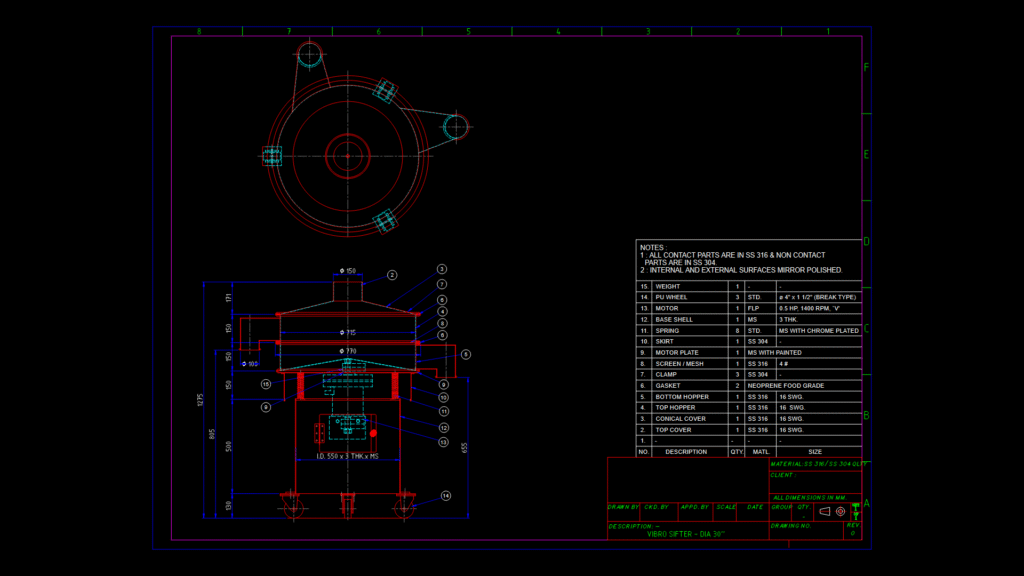The height and width of the screenshot is (576, 1024).
Task: Click the 'CLAMP' row description
Action: click(666, 375)
